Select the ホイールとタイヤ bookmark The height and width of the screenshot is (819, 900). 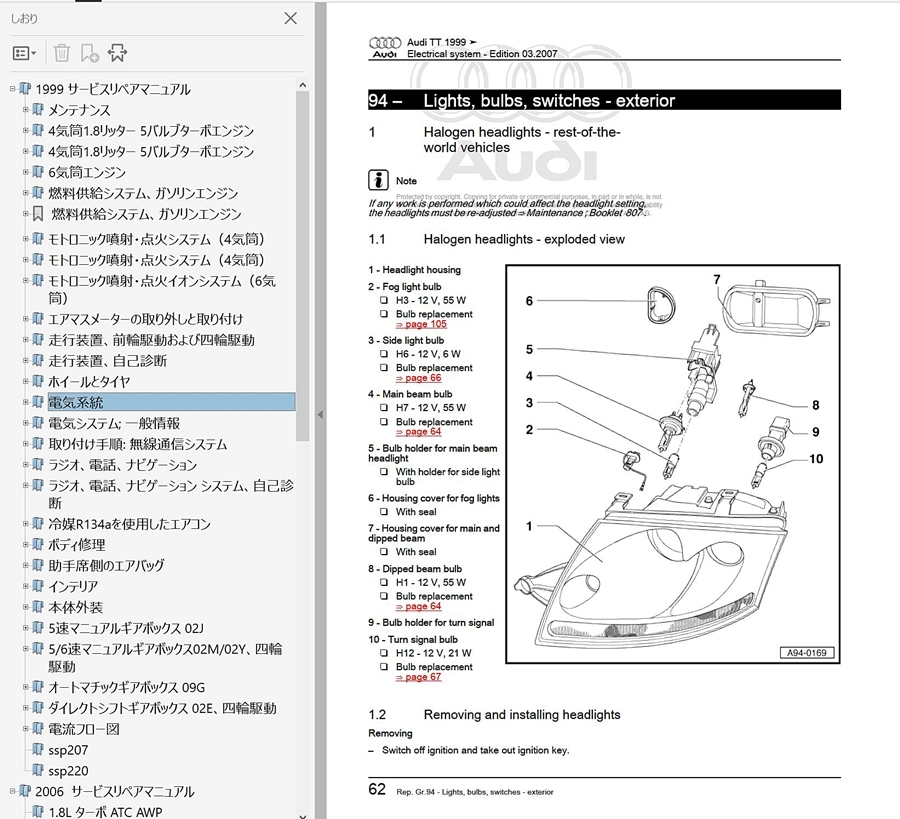89,382
